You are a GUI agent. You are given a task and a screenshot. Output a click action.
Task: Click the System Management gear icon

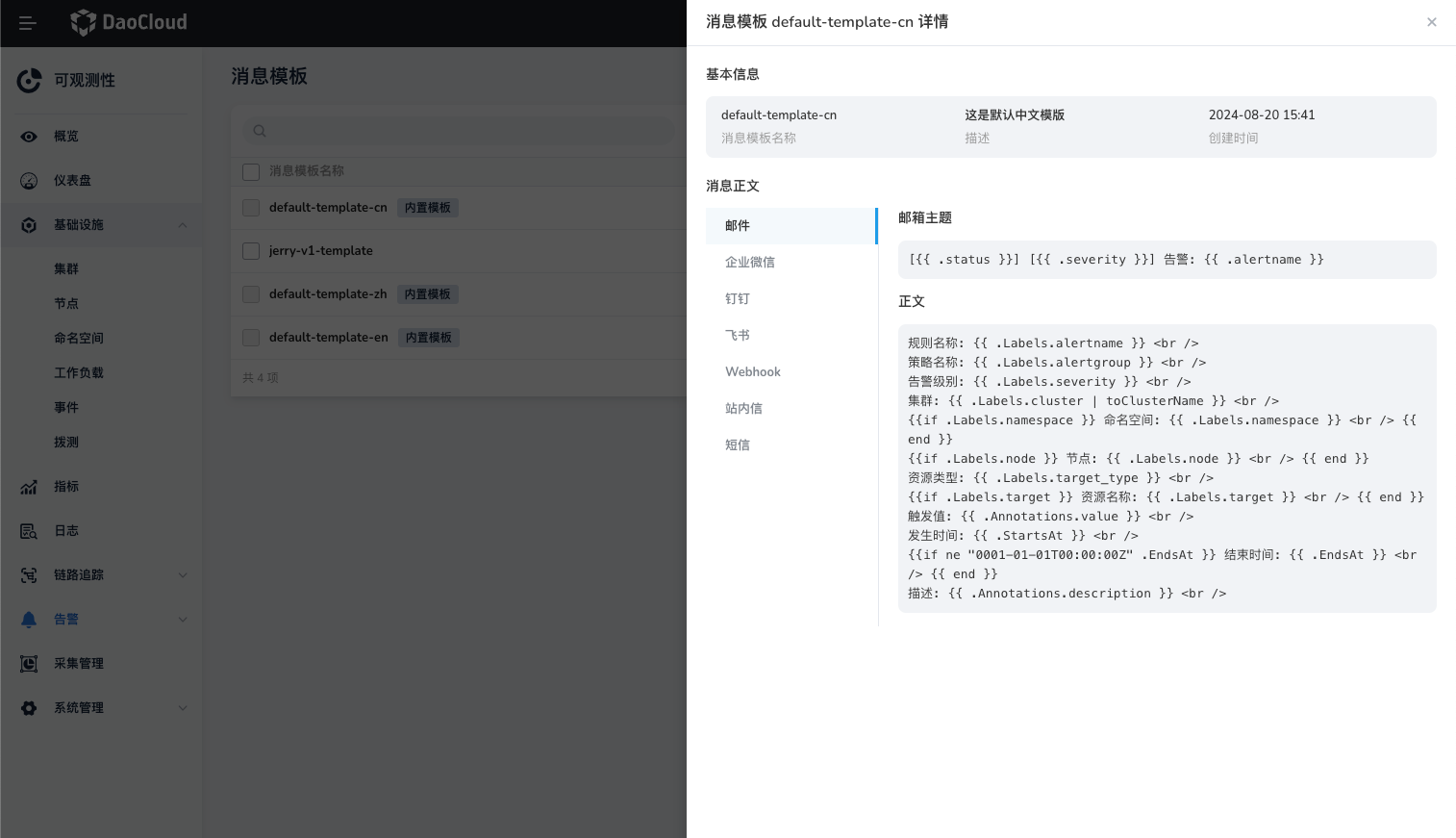click(29, 708)
